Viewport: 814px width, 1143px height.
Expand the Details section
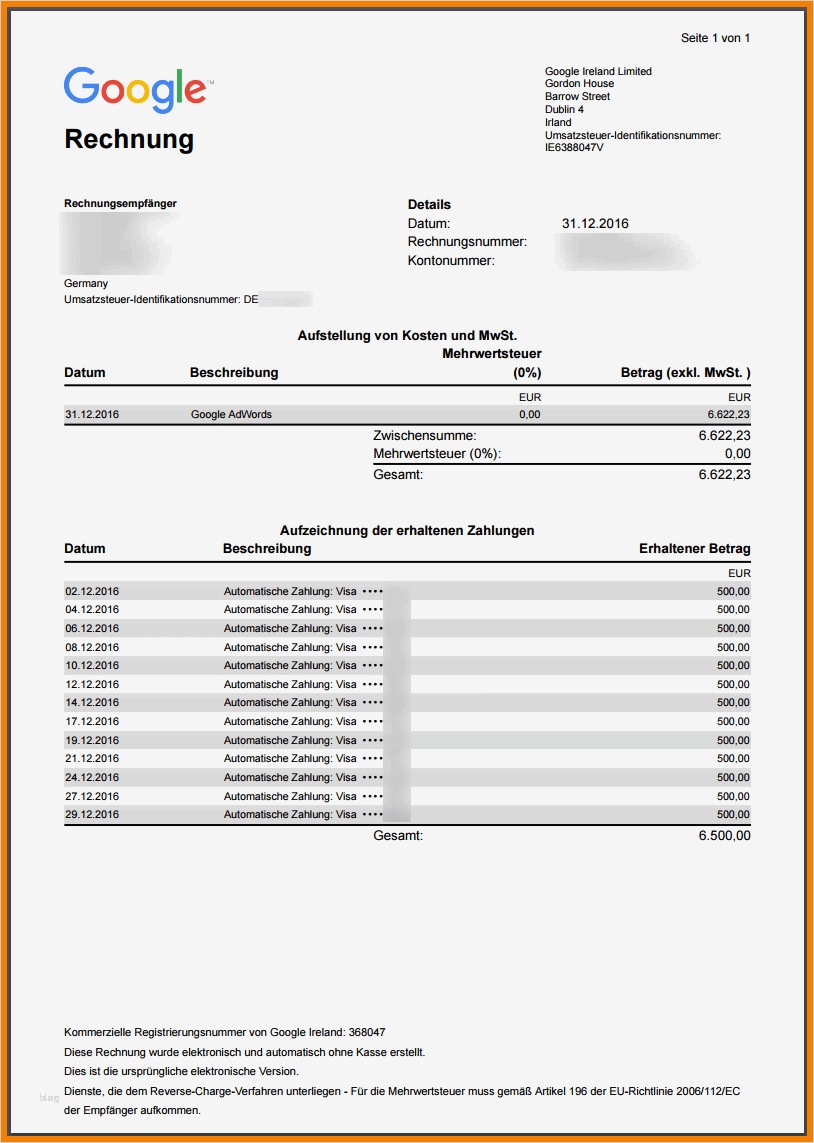tap(427, 204)
